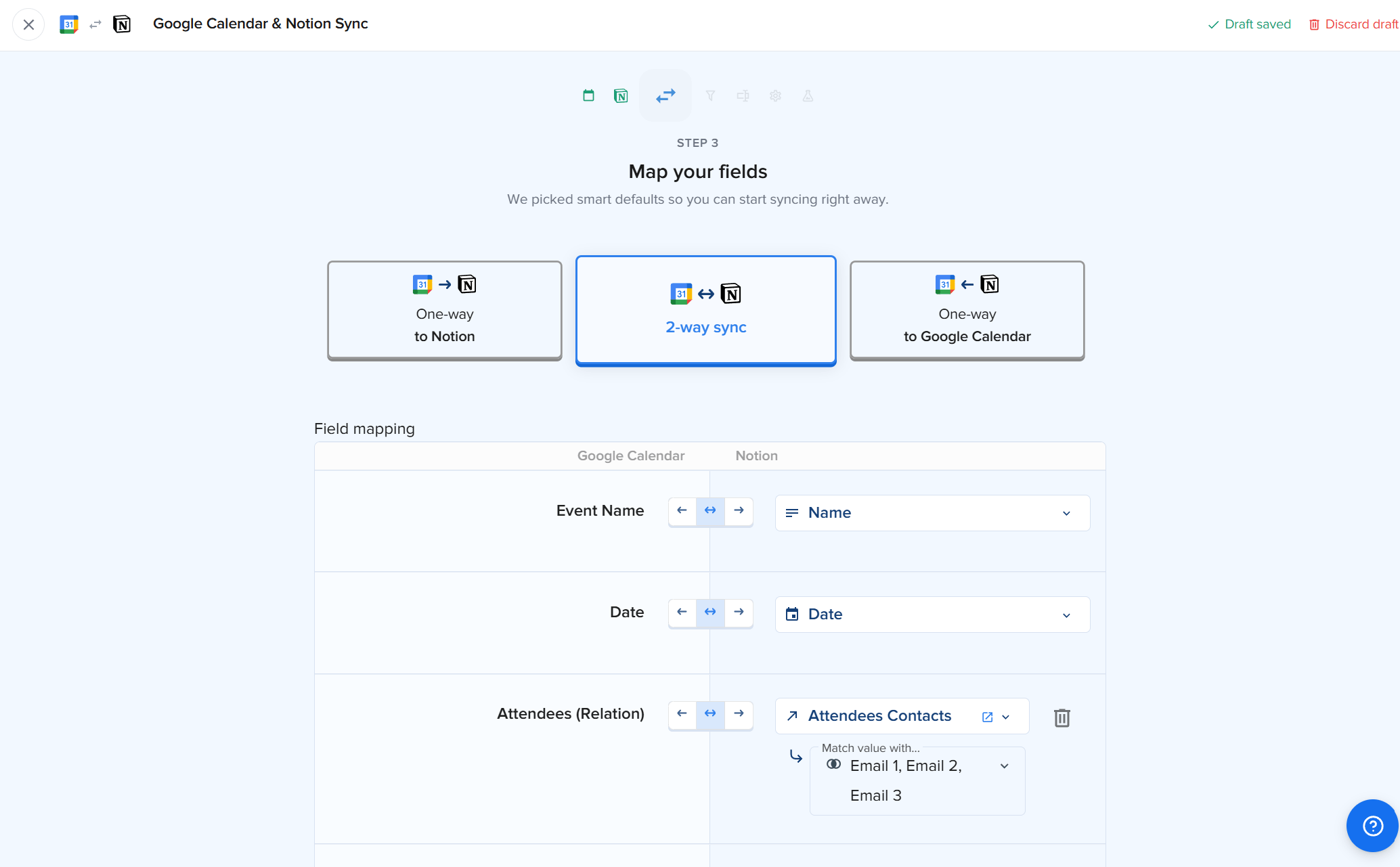Open the Google Calendar step icon in stepper
This screenshot has width=1400, height=867.
pyautogui.click(x=588, y=95)
